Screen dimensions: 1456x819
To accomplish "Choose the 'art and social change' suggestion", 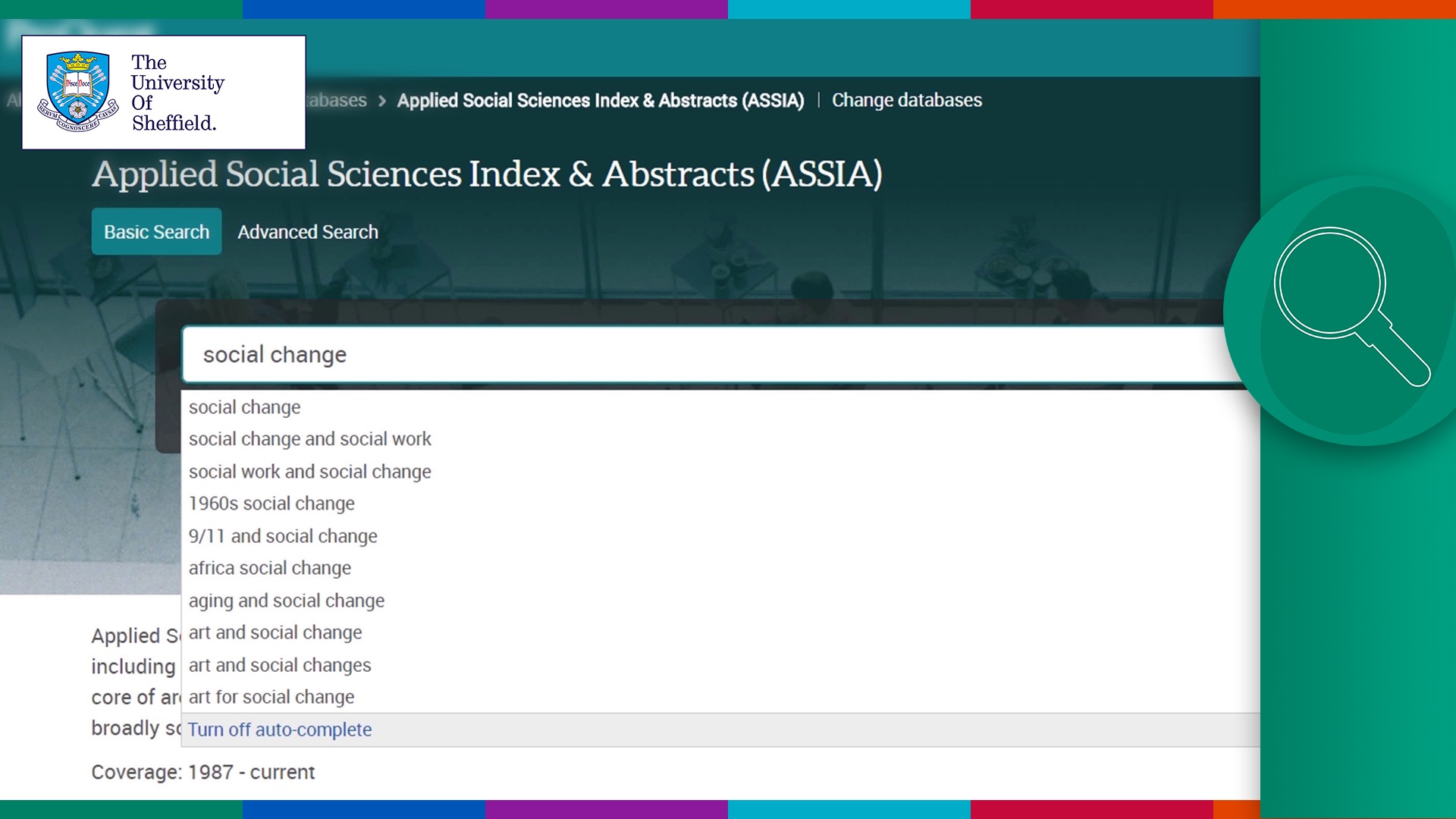I will (275, 632).
